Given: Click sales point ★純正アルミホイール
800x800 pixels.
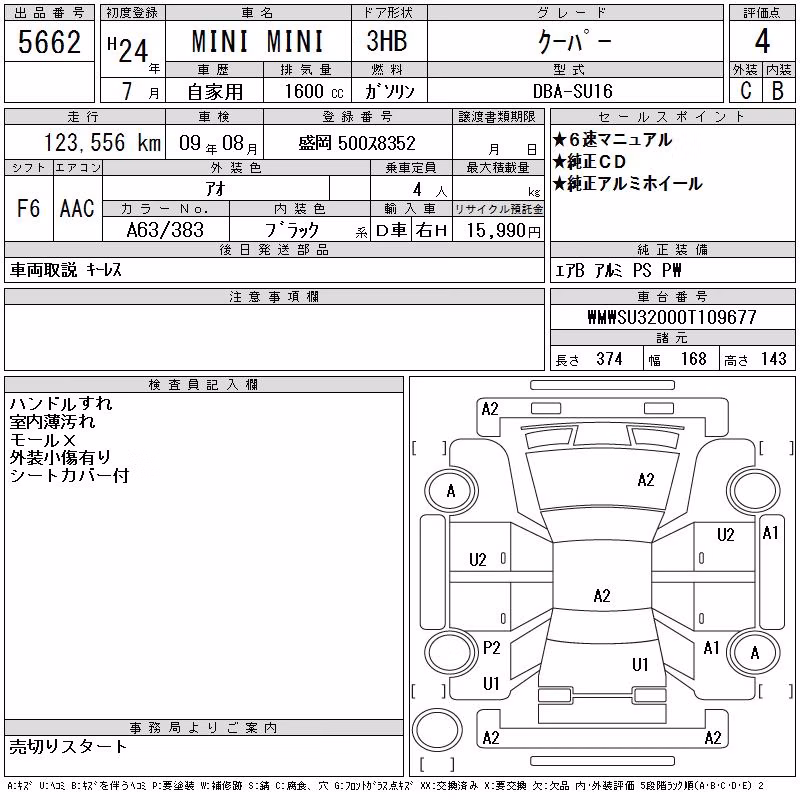Looking at the screenshot, I should click(628, 184).
